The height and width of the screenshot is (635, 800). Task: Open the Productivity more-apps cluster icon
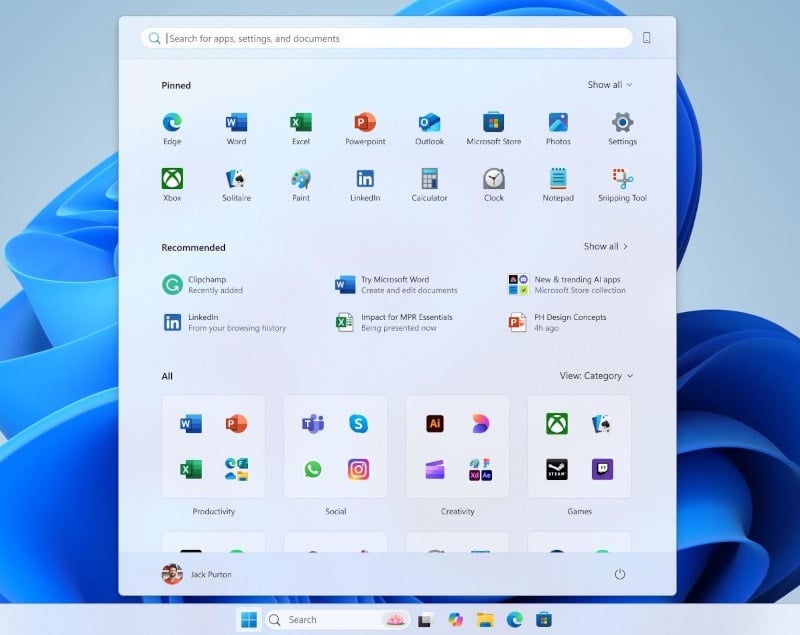(x=236, y=469)
